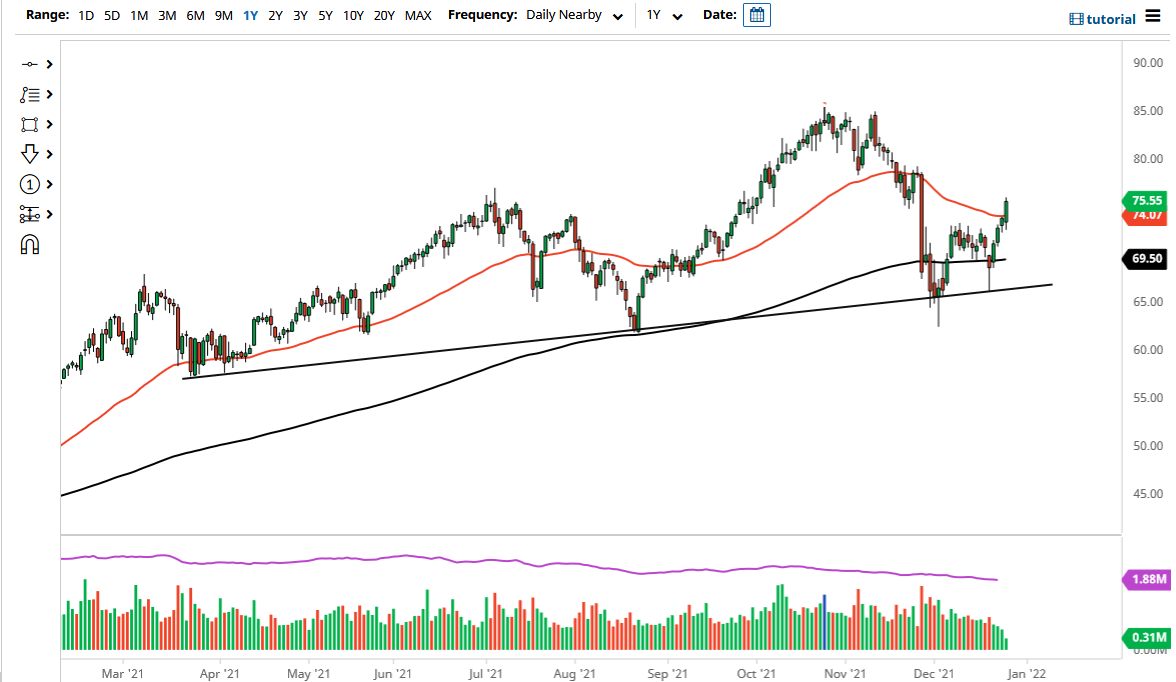This screenshot has width=1176, height=682.
Task: Click the 5D range option
Action: 111,15
